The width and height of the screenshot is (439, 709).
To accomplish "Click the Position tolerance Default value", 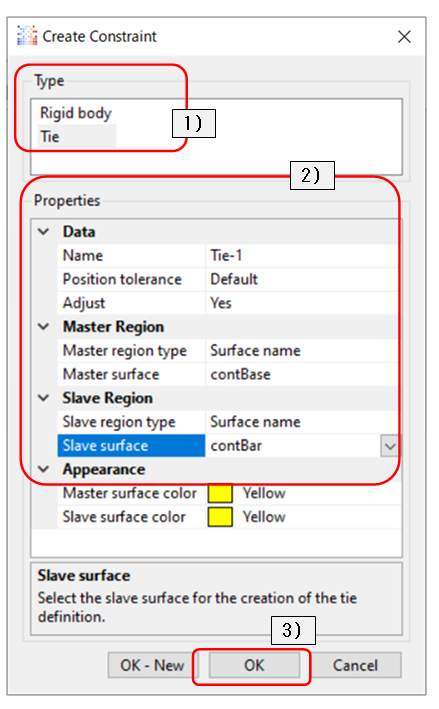I will tap(303, 279).
